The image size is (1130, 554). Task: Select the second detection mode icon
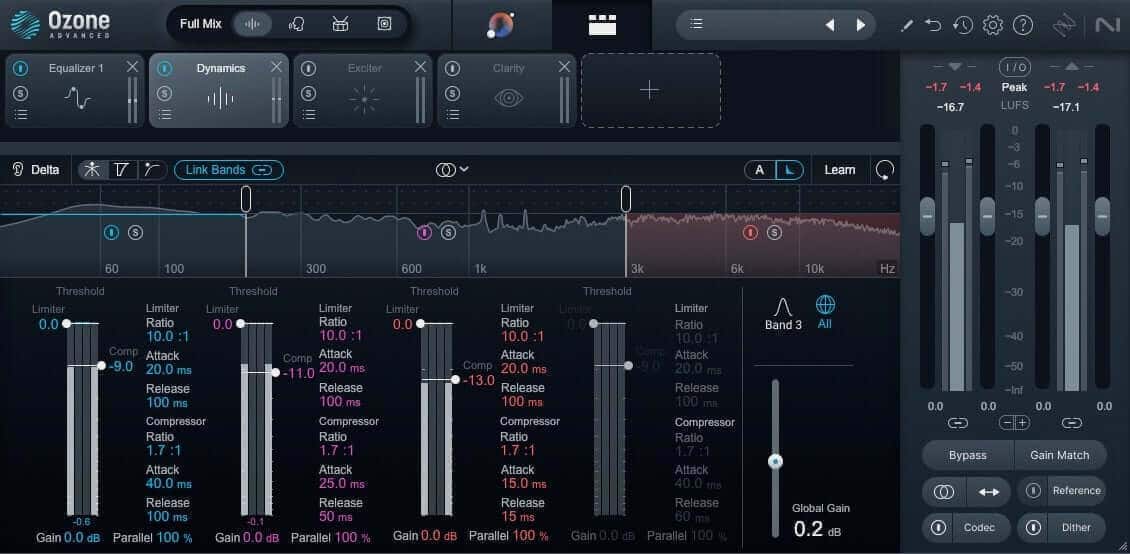[123, 170]
